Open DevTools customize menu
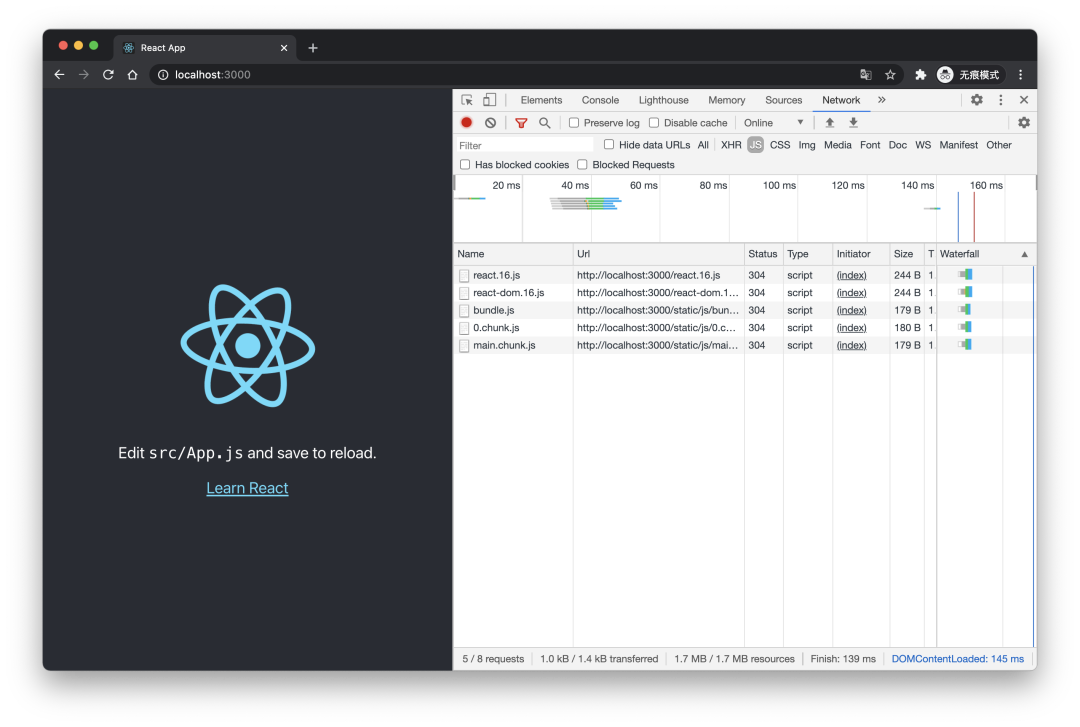The height and width of the screenshot is (727, 1080). pyautogui.click(x=1001, y=100)
